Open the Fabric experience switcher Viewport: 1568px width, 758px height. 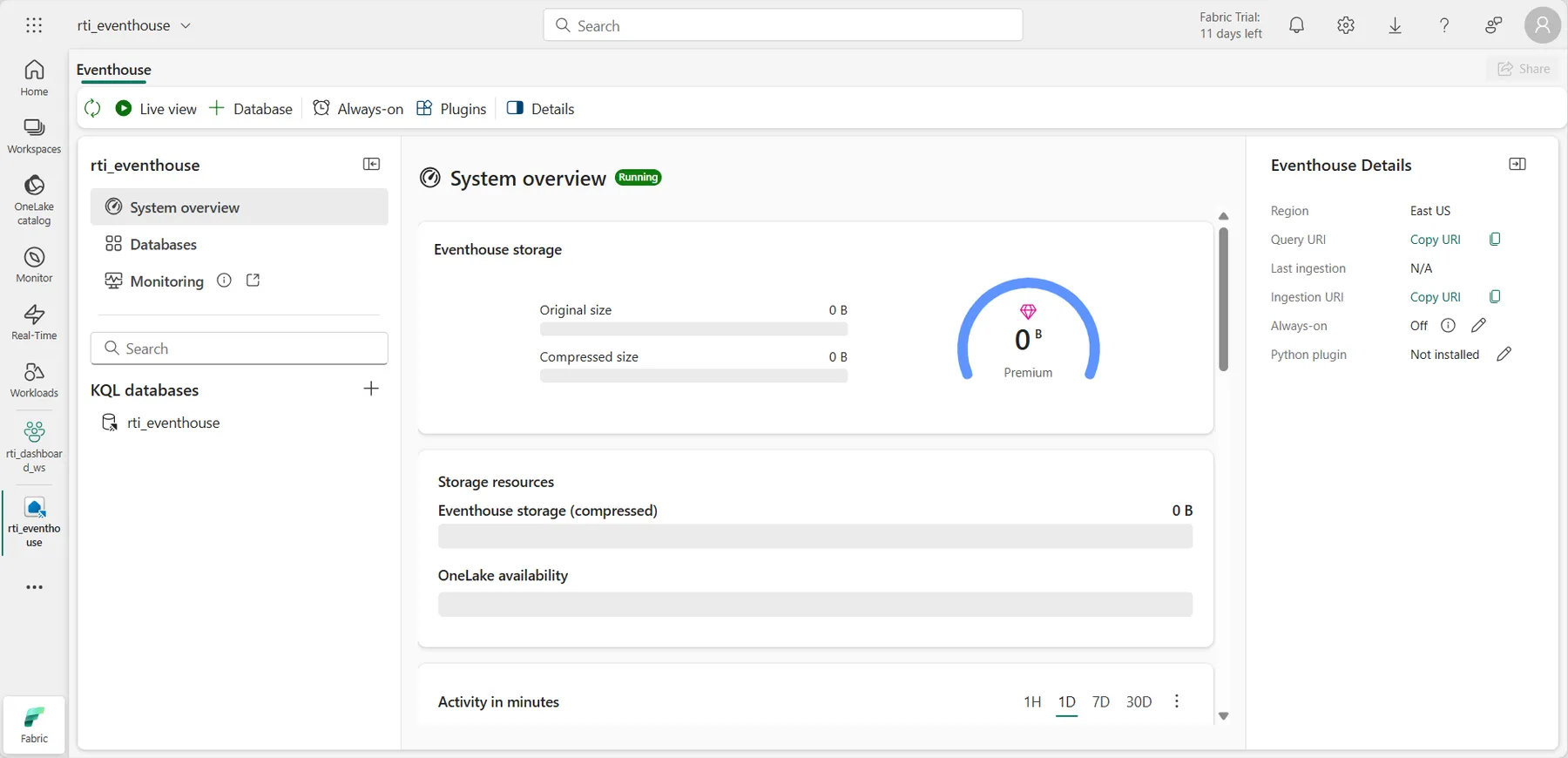(x=34, y=724)
